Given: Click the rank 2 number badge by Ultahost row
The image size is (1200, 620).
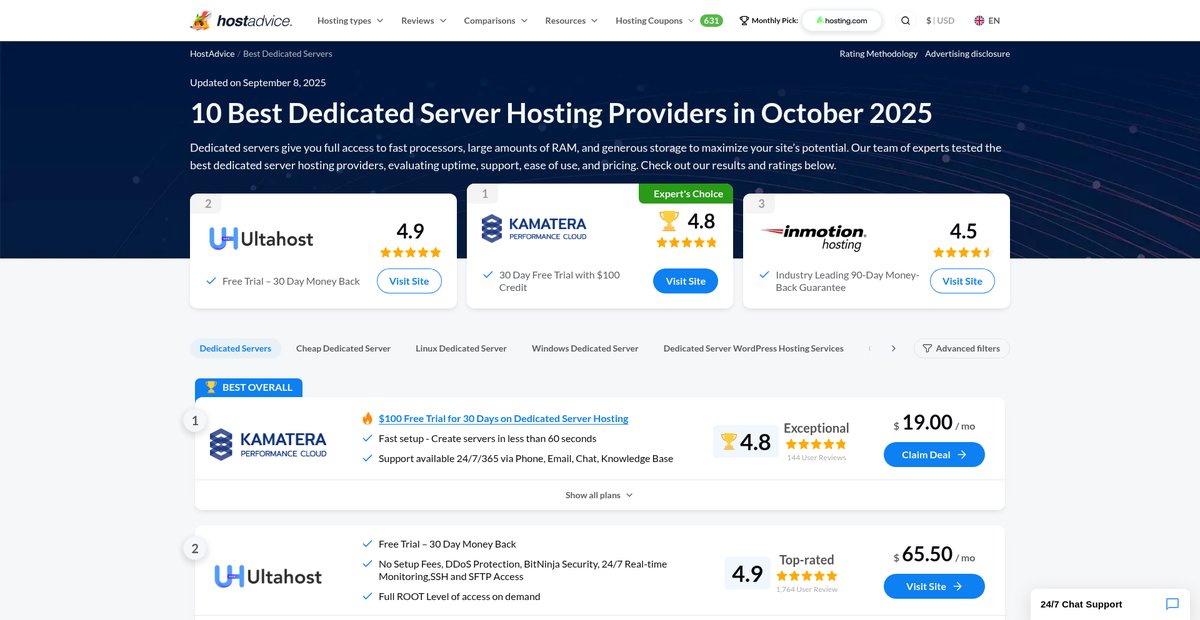Looking at the screenshot, I should pos(195,549).
